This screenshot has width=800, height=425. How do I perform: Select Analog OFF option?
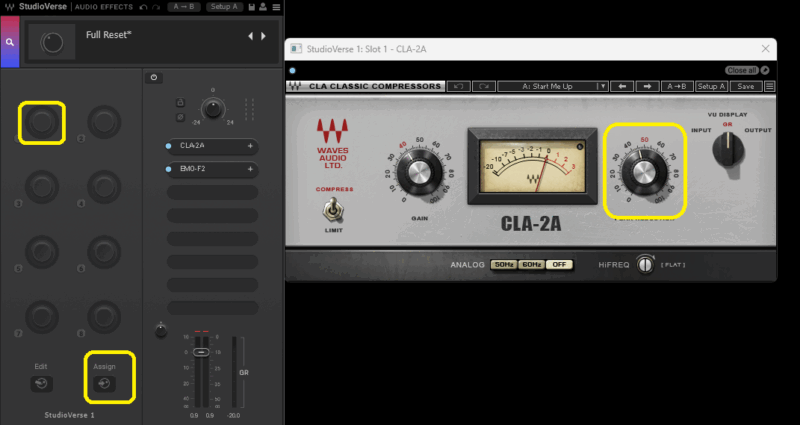(x=559, y=265)
